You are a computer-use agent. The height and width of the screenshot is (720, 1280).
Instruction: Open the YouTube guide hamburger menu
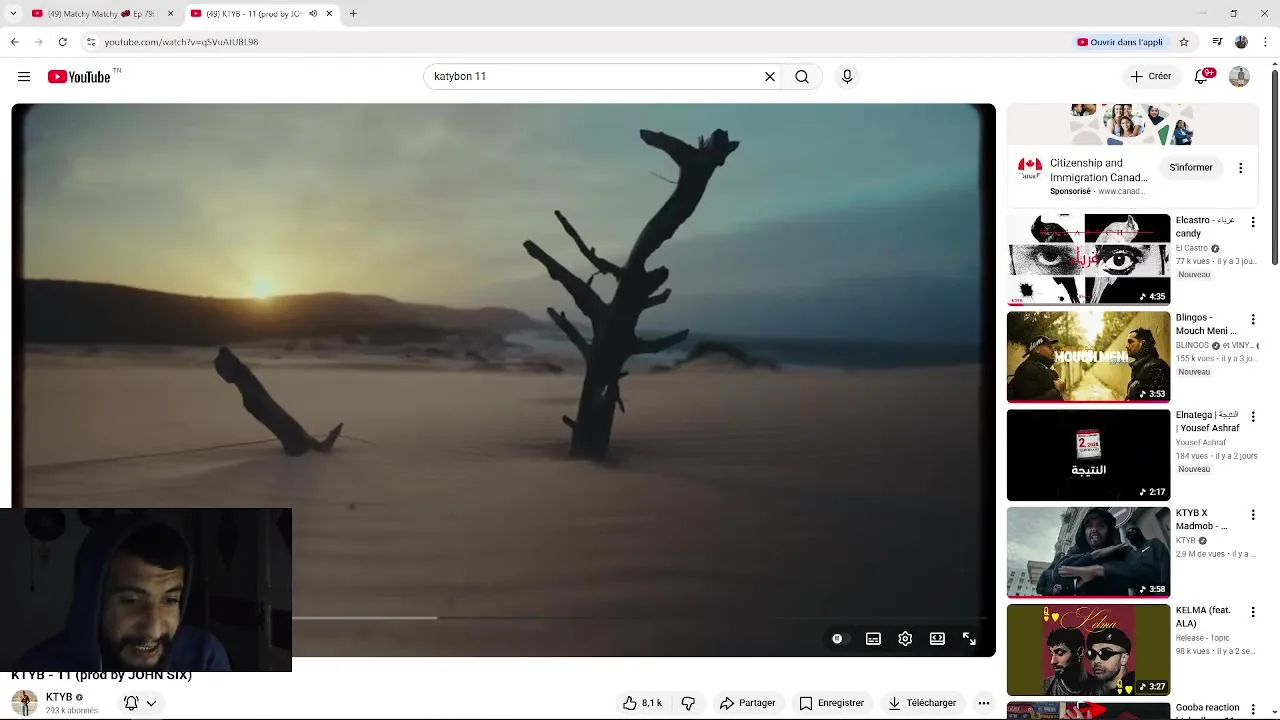tap(24, 77)
